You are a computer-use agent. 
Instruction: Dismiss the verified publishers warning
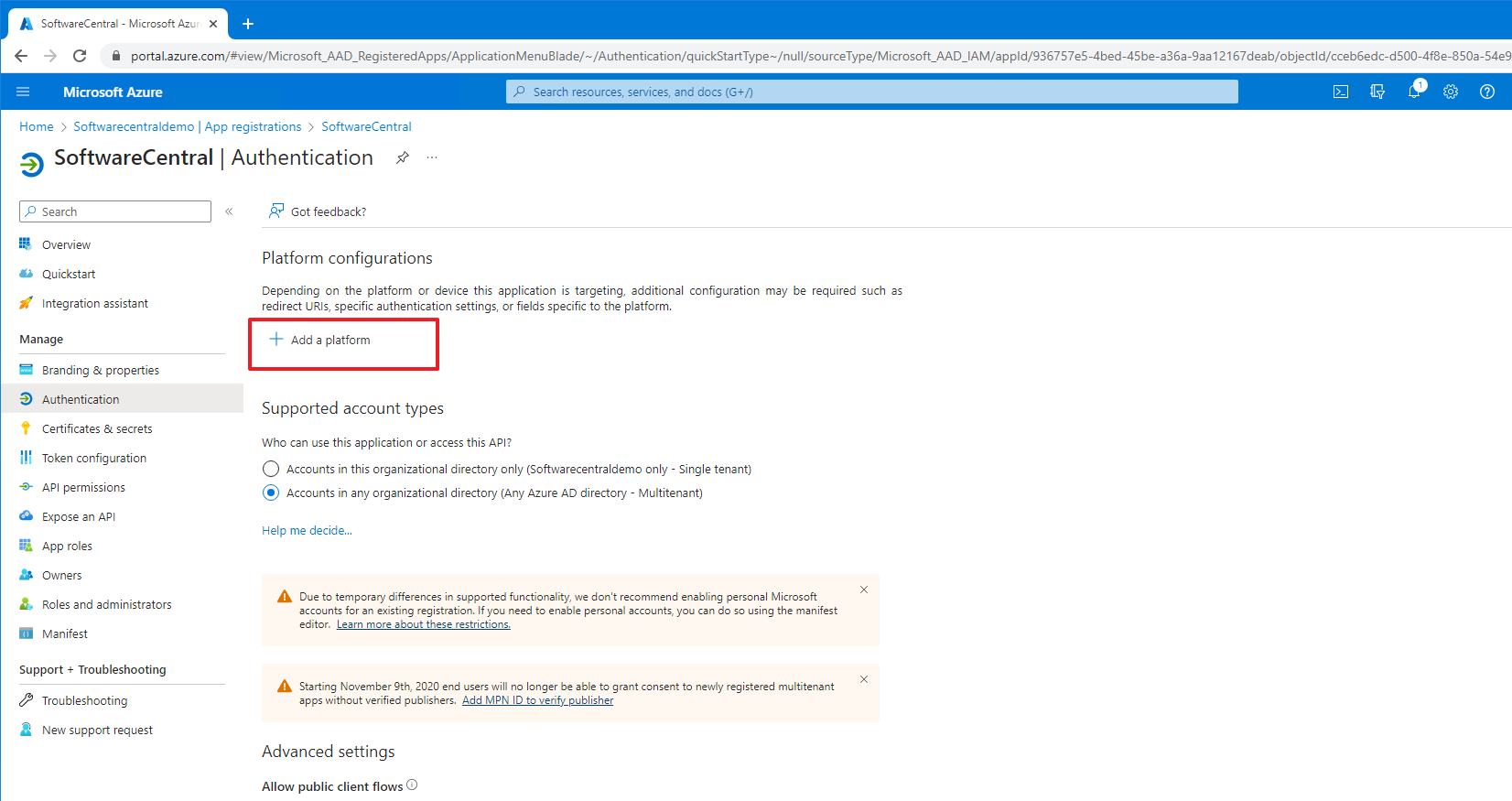(863, 679)
